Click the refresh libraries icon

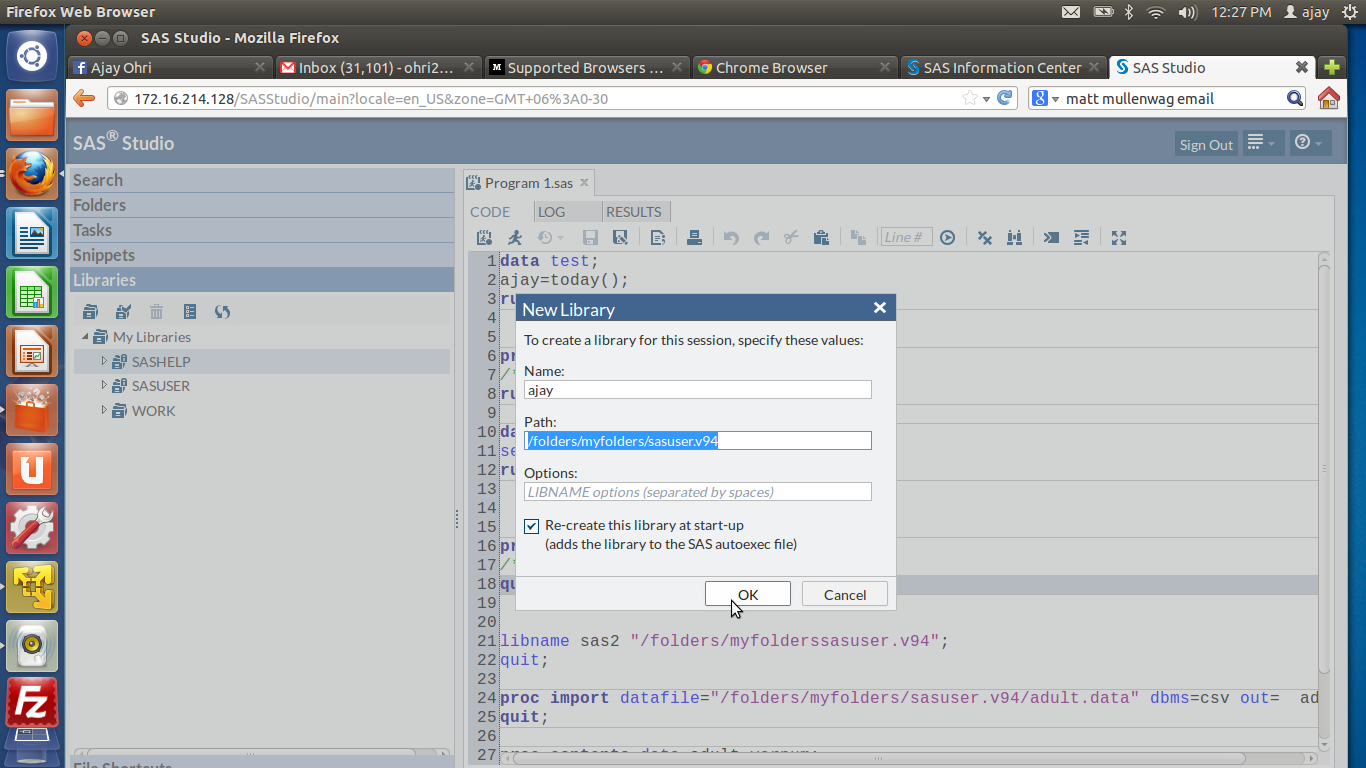pos(222,312)
